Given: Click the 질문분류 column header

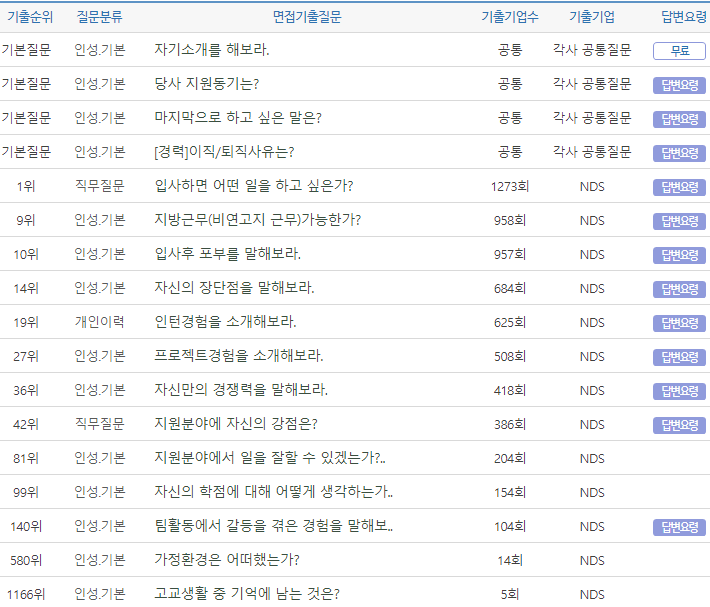Looking at the screenshot, I should 100,17.
